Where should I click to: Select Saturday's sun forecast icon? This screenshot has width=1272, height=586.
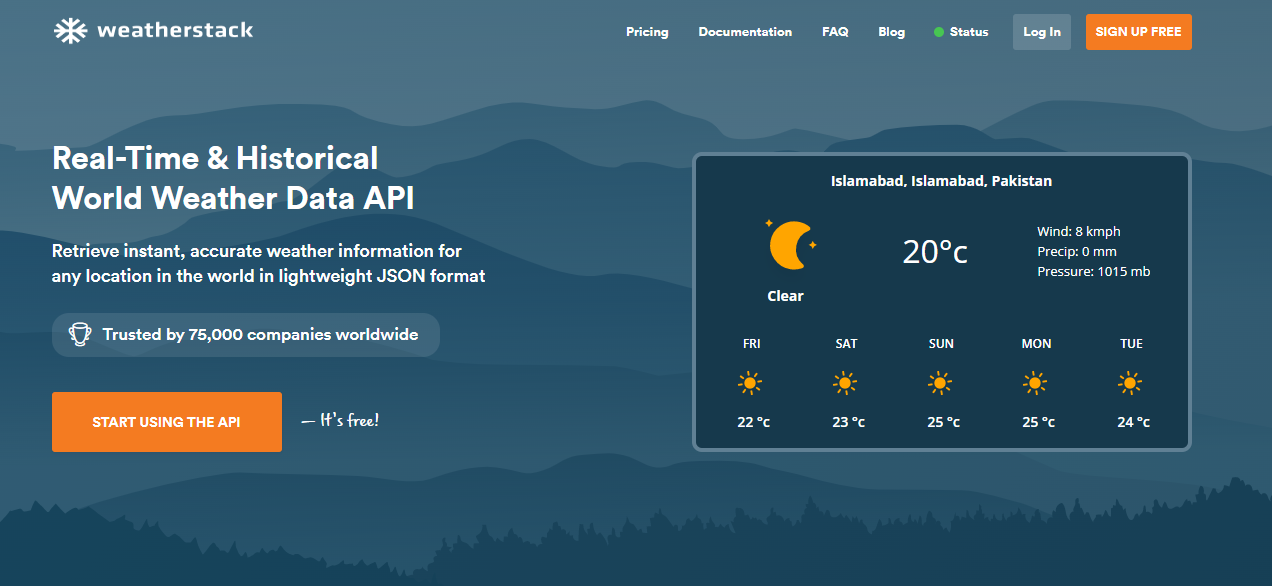pos(845,382)
